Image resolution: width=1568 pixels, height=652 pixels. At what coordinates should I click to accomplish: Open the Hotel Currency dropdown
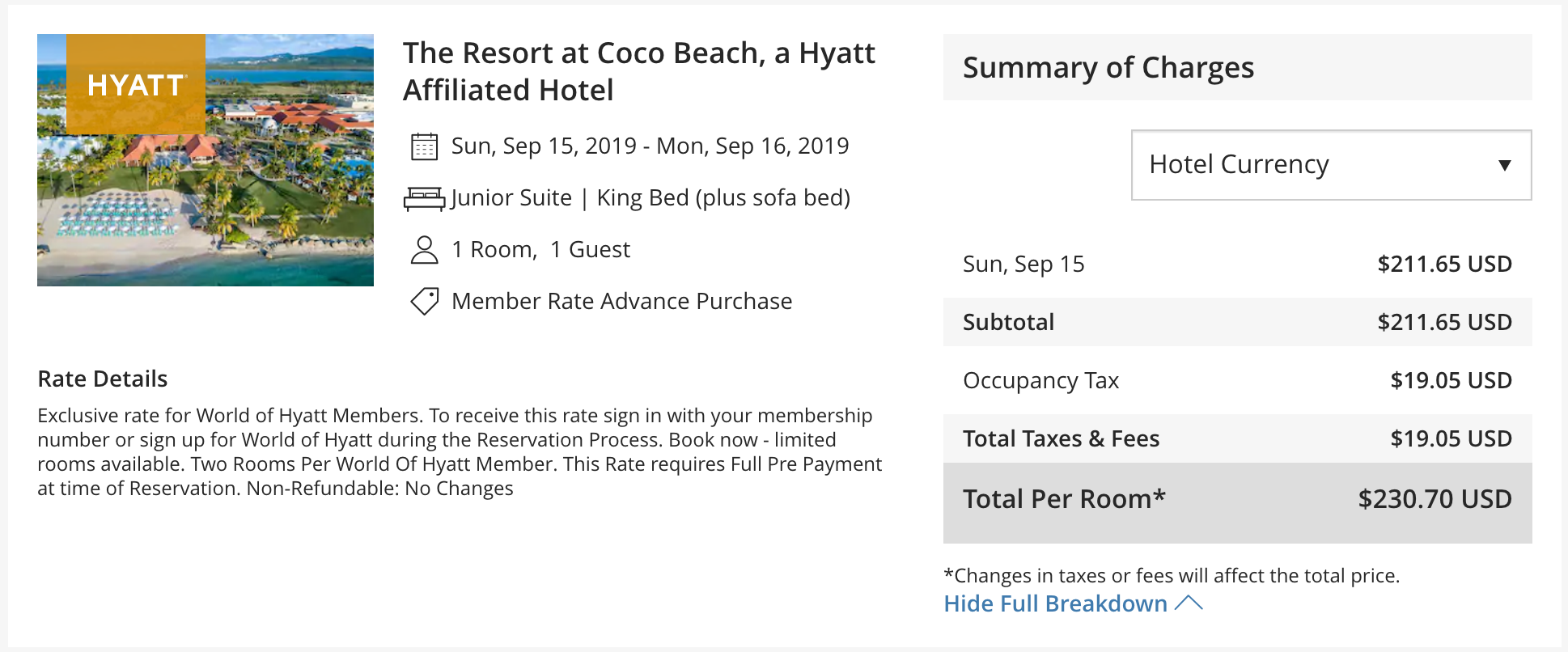(x=1330, y=165)
